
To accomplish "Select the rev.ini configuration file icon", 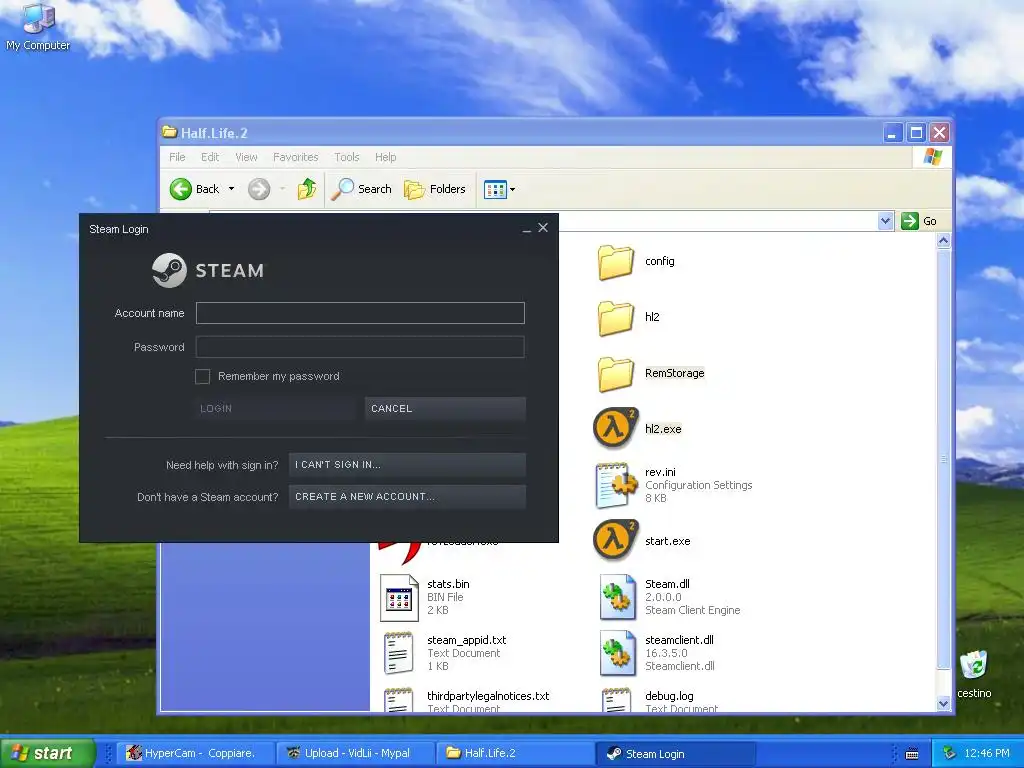I will click(616, 485).
